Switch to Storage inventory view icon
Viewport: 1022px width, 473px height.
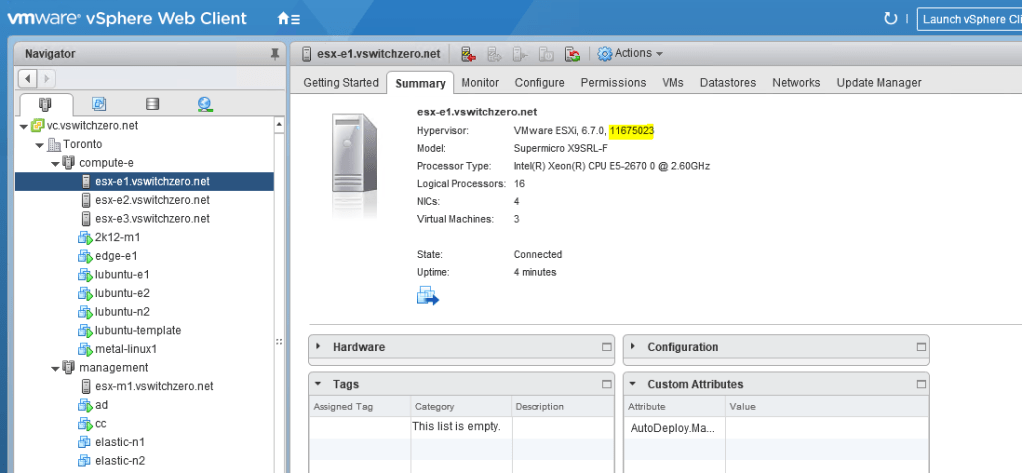tap(152, 104)
